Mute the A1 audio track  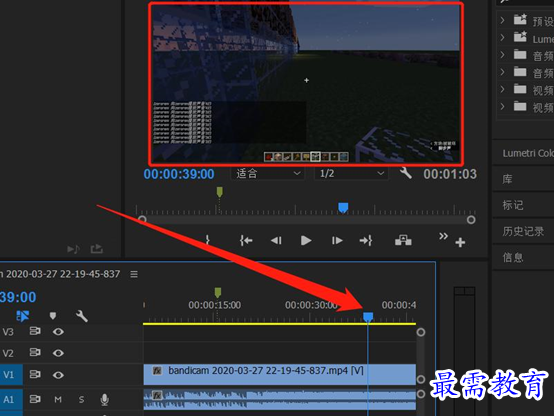58,400
